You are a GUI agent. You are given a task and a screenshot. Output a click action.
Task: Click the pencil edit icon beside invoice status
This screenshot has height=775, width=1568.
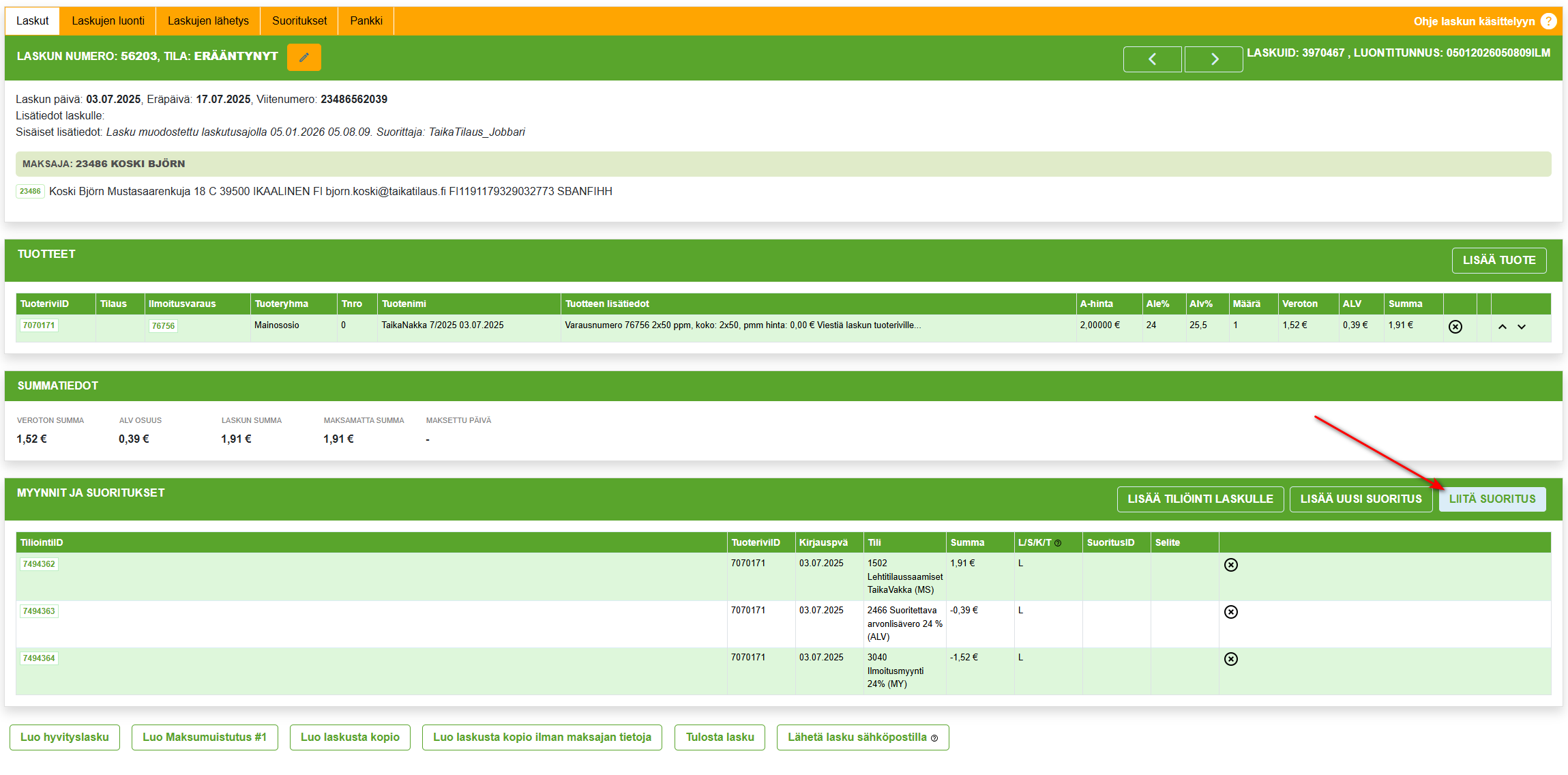tap(304, 57)
